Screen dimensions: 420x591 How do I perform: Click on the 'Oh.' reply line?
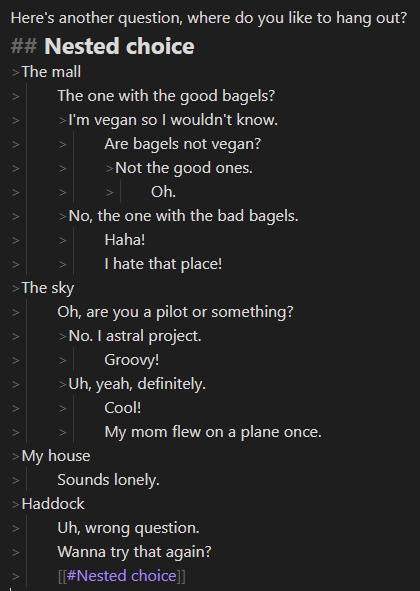click(x=163, y=192)
